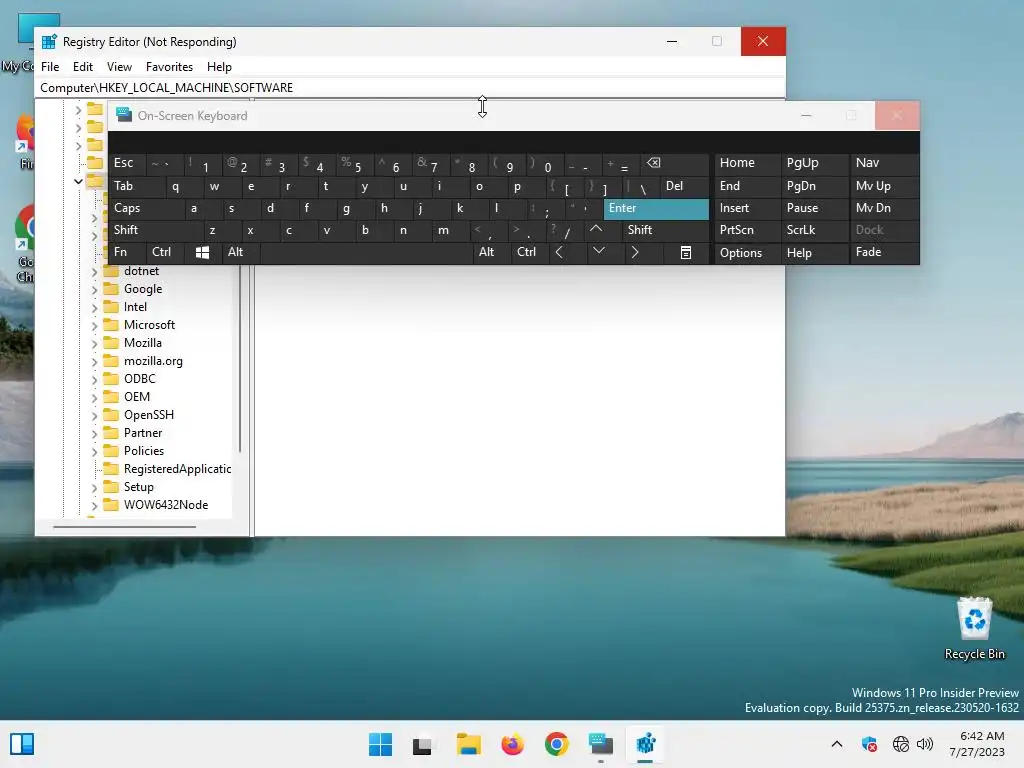The height and width of the screenshot is (768, 1024).
Task: Click the Fade key on keyboard
Action: coord(884,252)
